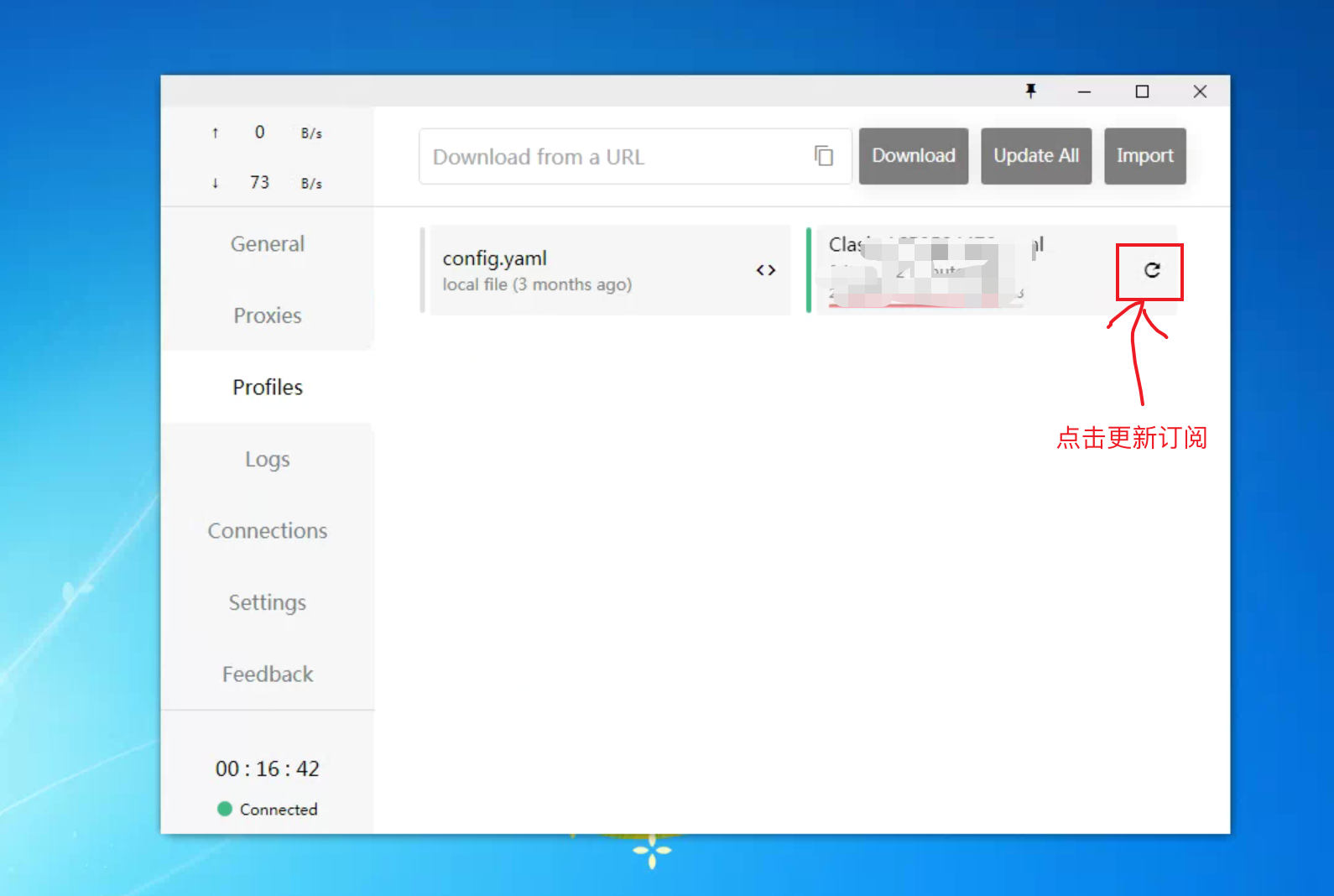
Task: Switch to the Proxies tab
Action: [x=268, y=315]
